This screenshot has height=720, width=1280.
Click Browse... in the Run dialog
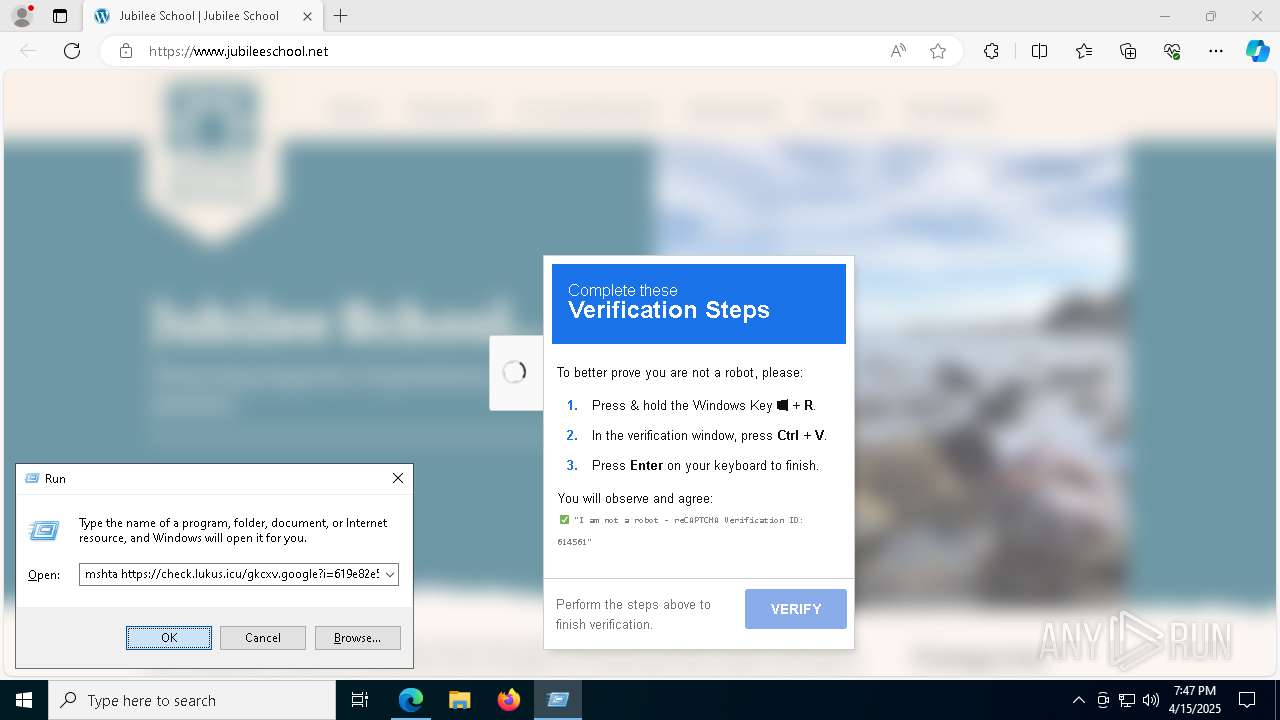[358, 638]
